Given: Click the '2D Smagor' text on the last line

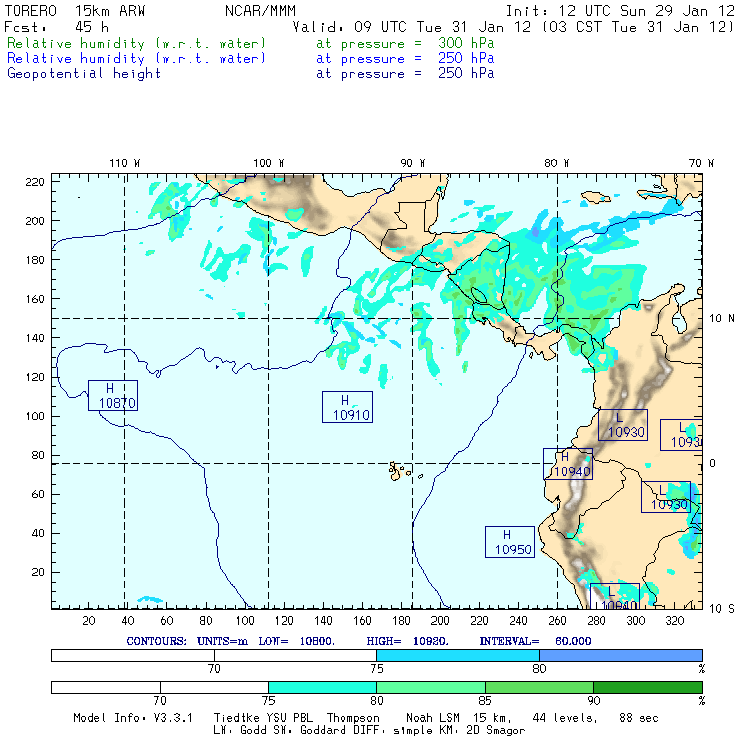Looking at the screenshot, I should [496, 731].
